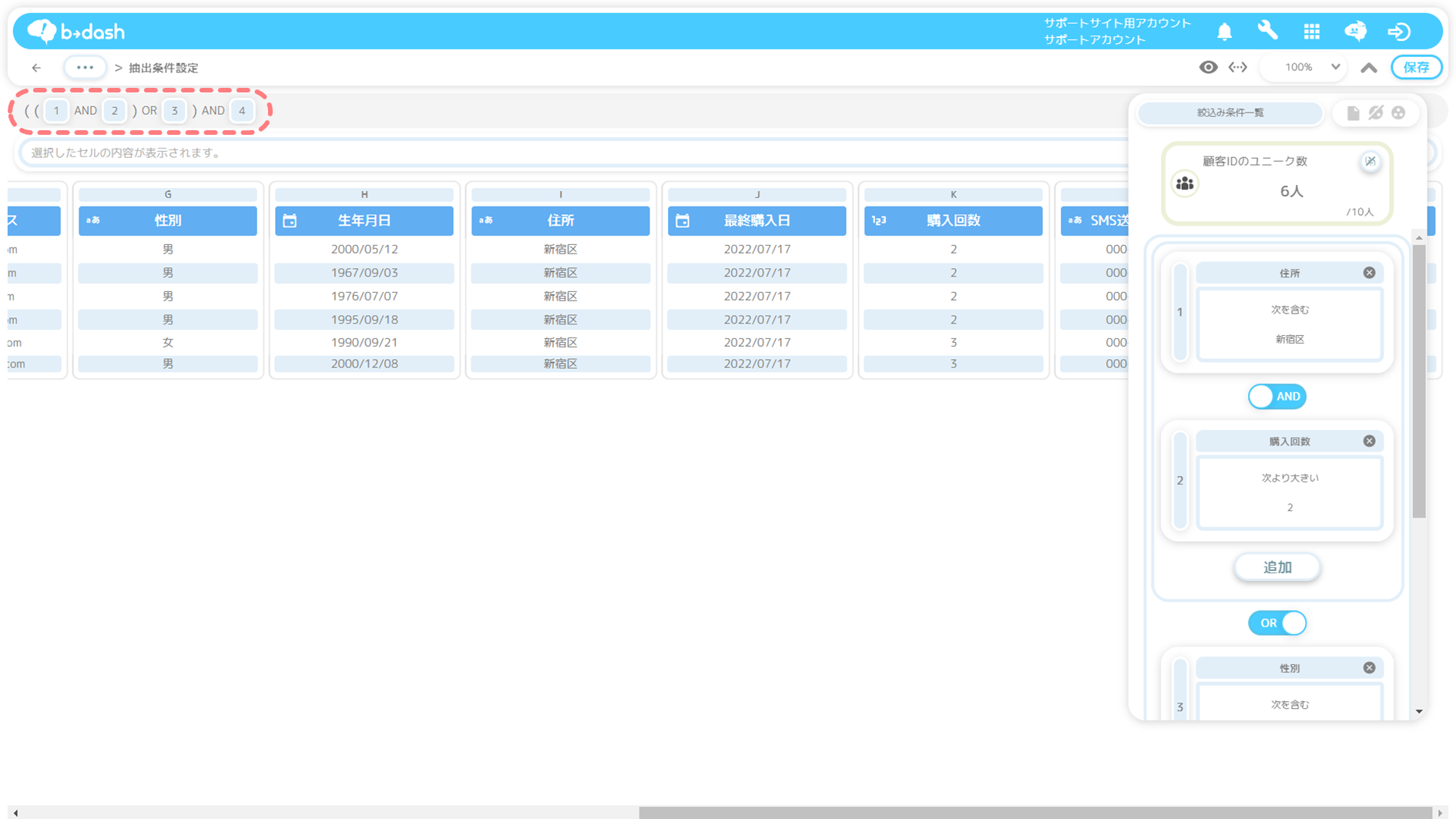The height and width of the screenshot is (819, 1456).
Task: Select the 絞込み条件一覧 tab
Action: pyautogui.click(x=1230, y=112)
